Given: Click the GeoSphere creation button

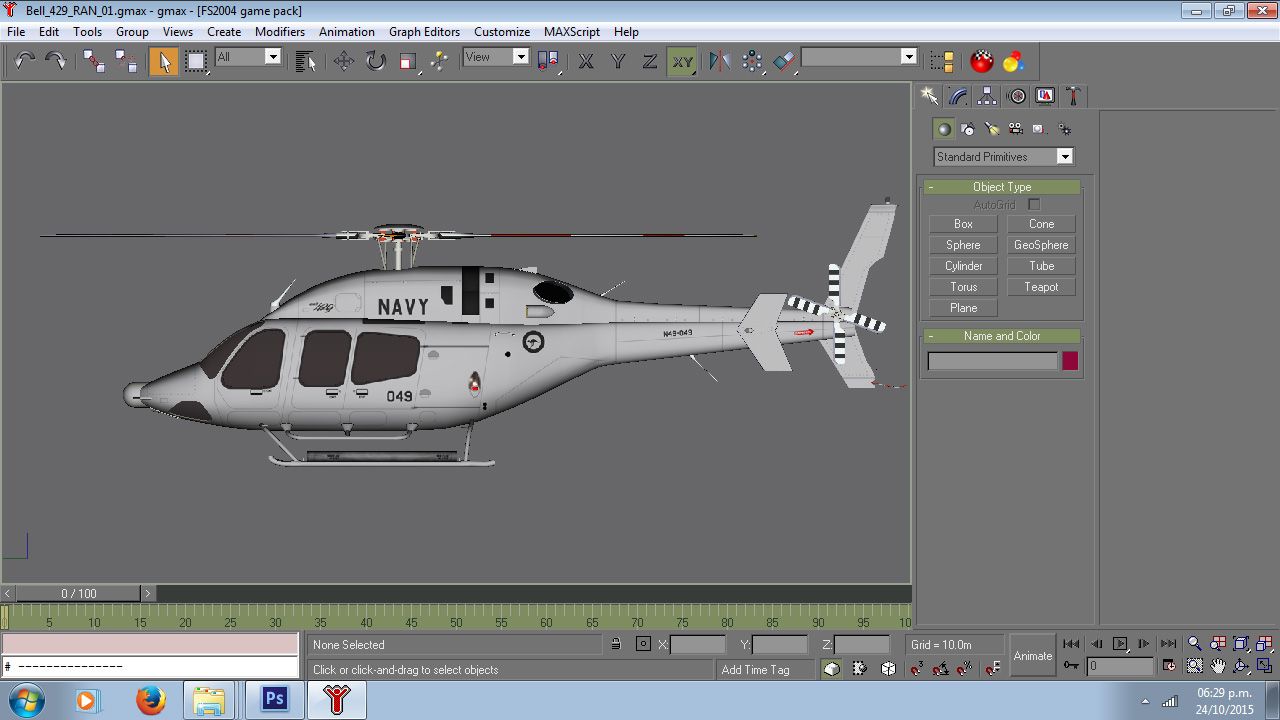Looking at the screenshot, I should point(1041,244).
